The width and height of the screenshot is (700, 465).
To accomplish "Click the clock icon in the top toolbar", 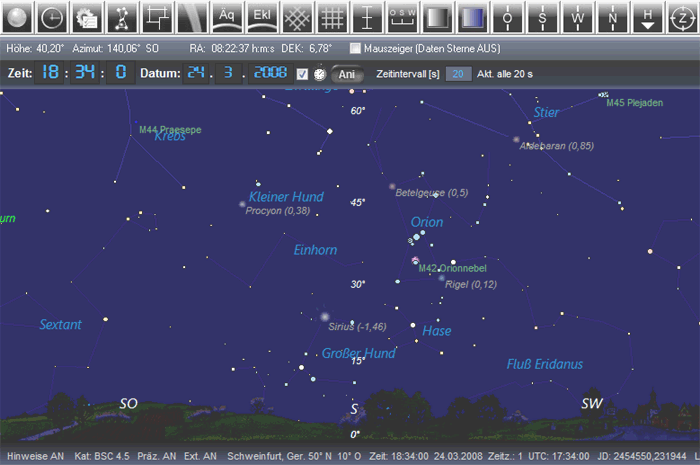I will 52,17.
